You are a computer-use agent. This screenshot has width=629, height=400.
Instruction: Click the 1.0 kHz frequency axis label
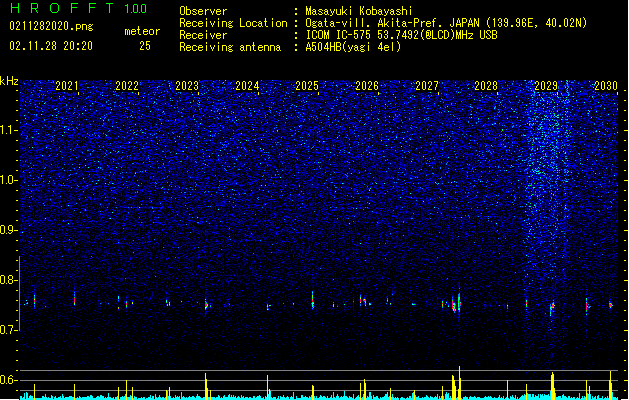(9, 180)
